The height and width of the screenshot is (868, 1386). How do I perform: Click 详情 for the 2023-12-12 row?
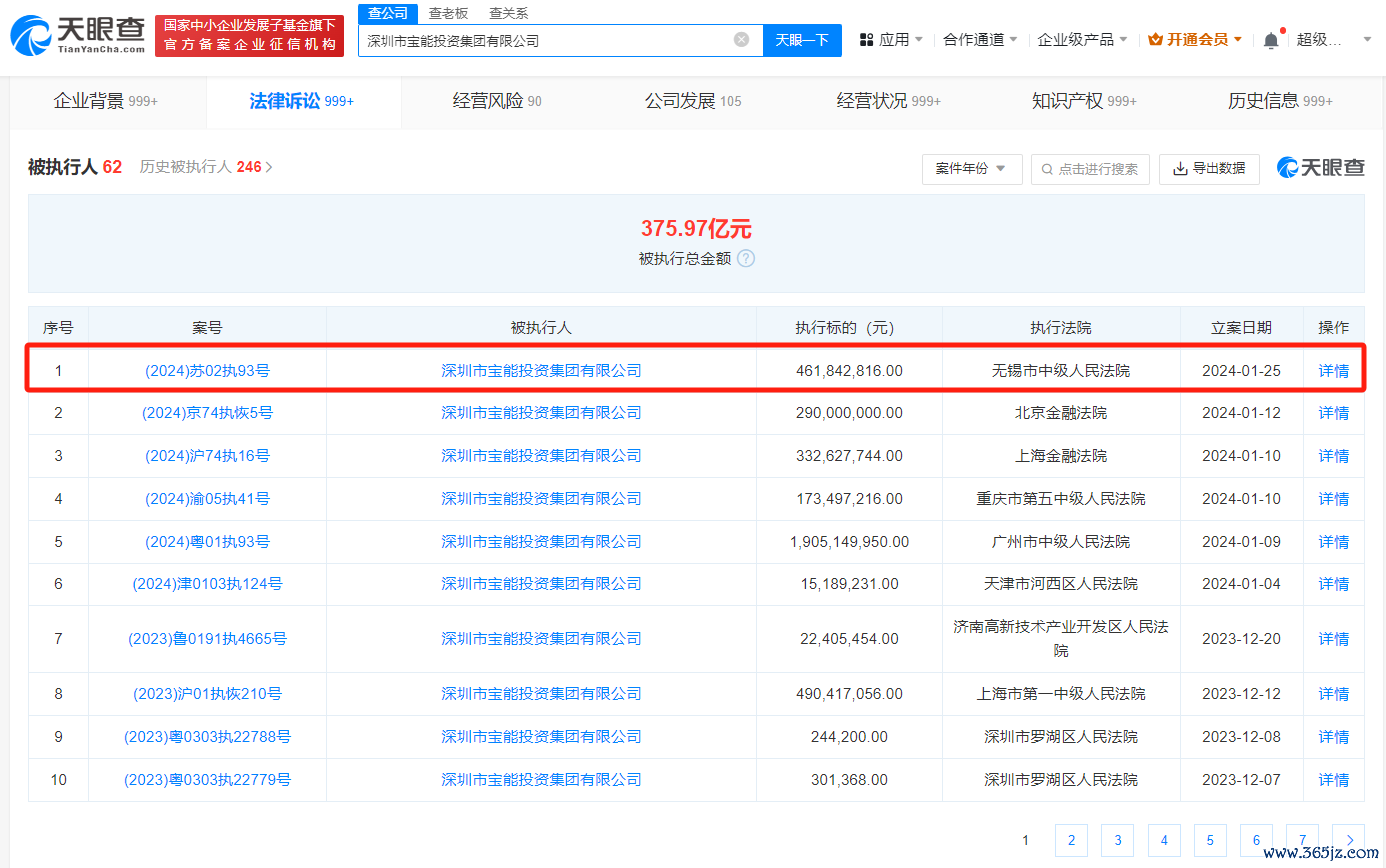click(1333, 694)
